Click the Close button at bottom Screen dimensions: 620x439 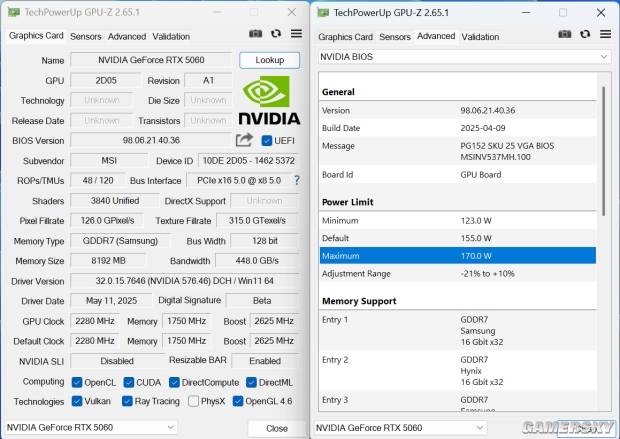[277, 428]
